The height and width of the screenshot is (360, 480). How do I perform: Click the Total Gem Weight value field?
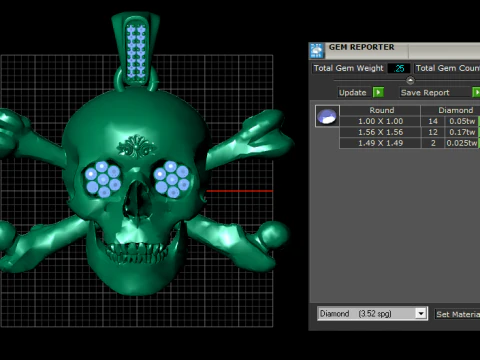[399, 68]
